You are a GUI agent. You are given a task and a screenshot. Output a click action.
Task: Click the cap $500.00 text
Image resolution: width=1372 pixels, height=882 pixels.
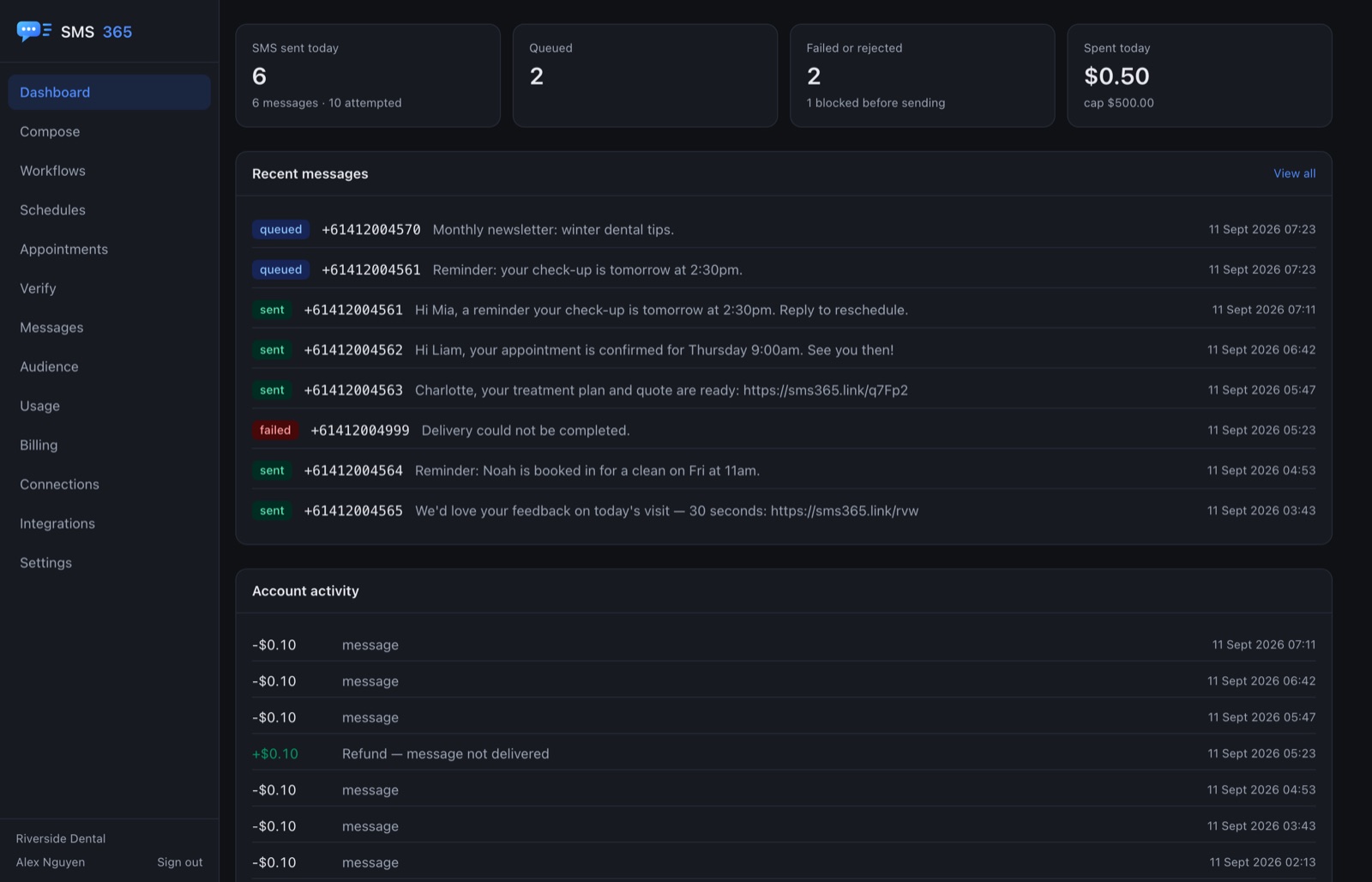[1118, 103]
